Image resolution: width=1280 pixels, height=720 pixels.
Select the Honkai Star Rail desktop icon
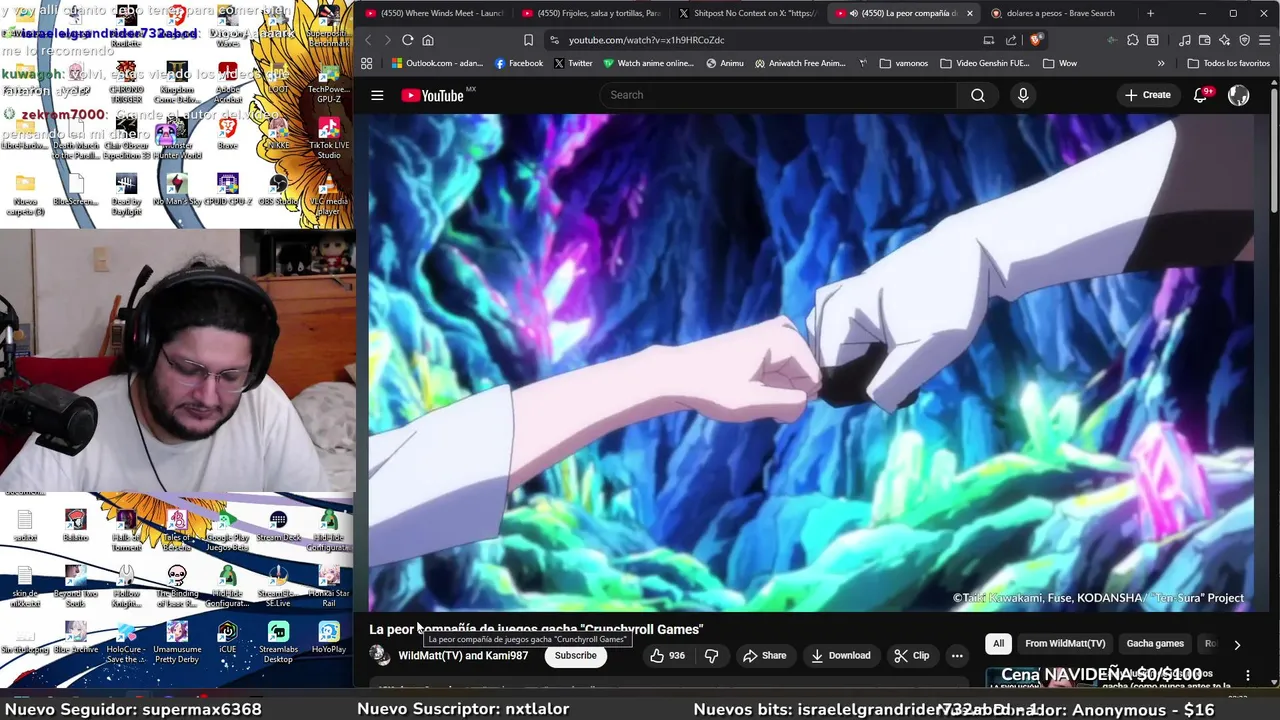tap(329, 586)
